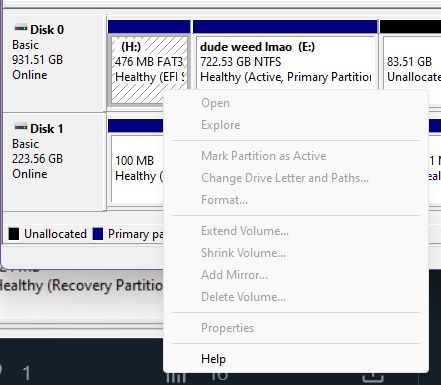The height and width of the screenshot is (385, 441).
Task: Click the Online status under Disk 0
Action: pyautogui.click(x=30, y=75)
